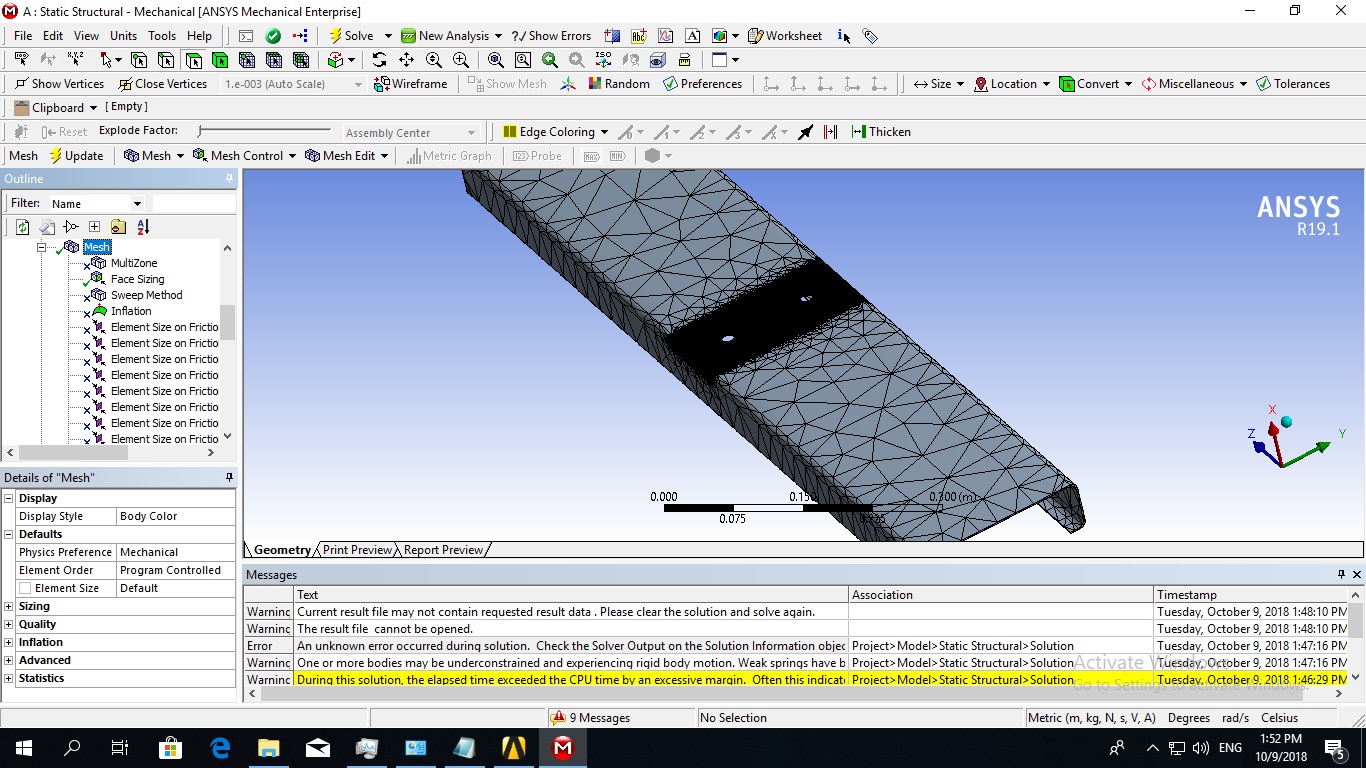Select the Edge selection filter icon
Screen dimensions: 1366x768
[x=166, y=60]
